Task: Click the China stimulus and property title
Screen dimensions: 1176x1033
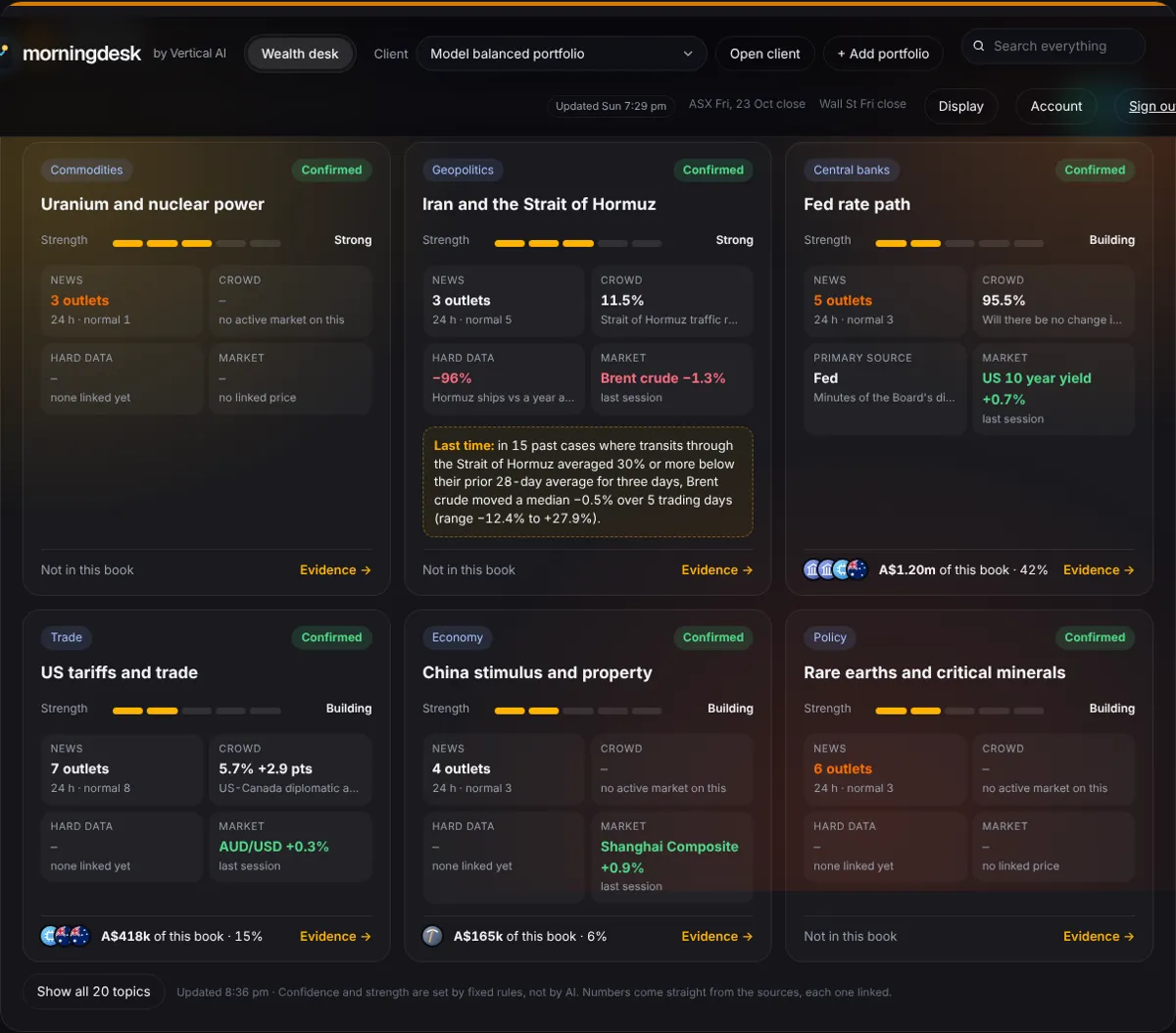Action: point(537,672)
